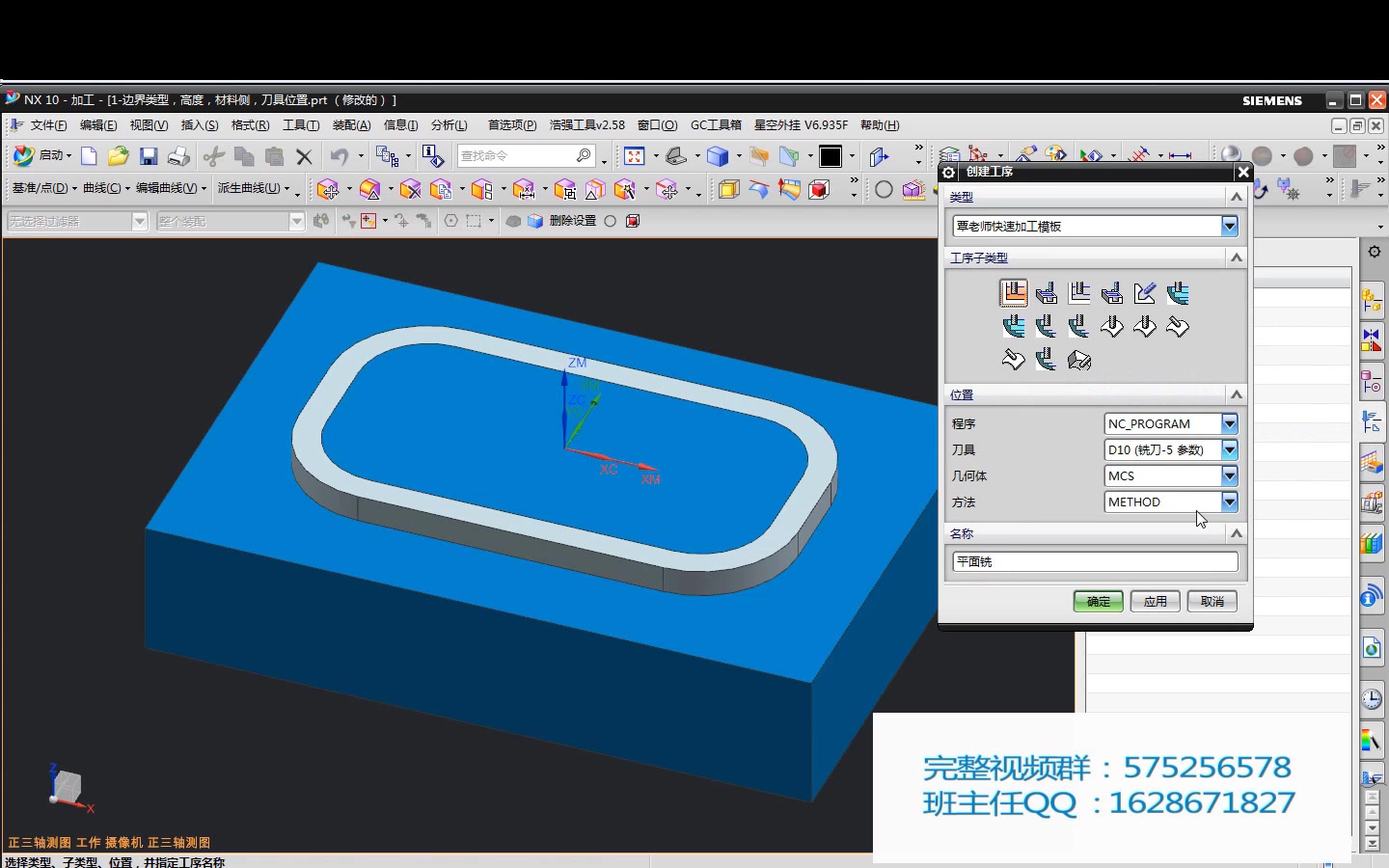Collapse the 工序子类型 section
This screenshot has width=1389, height=868.
point(1236,258)
